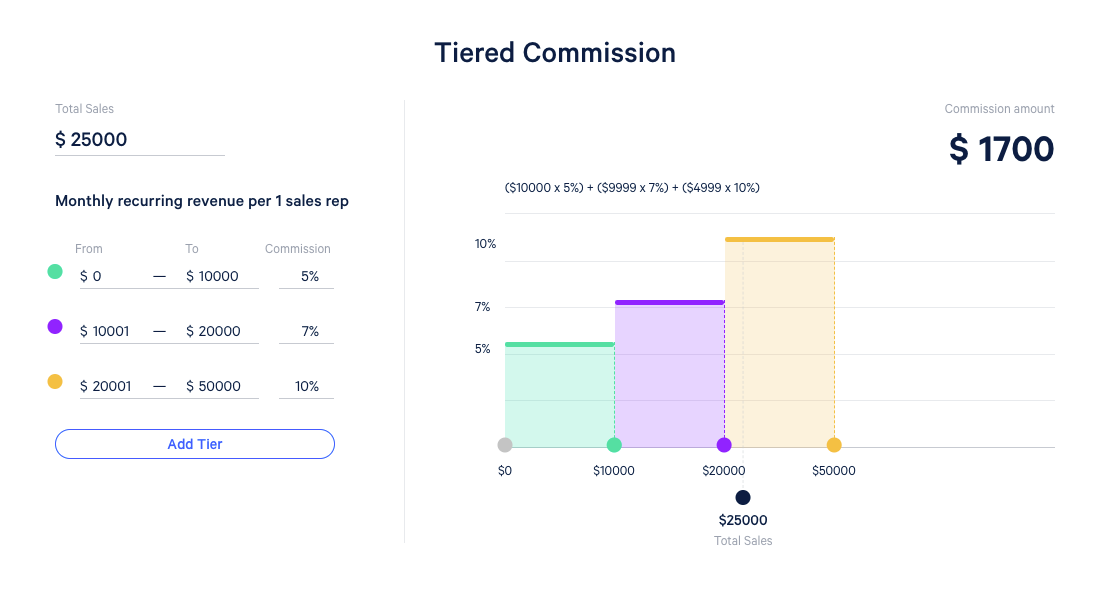Screen dimensions: 1115x590
Task: Click the $25000 label below the slider
Action: [743, 520]
